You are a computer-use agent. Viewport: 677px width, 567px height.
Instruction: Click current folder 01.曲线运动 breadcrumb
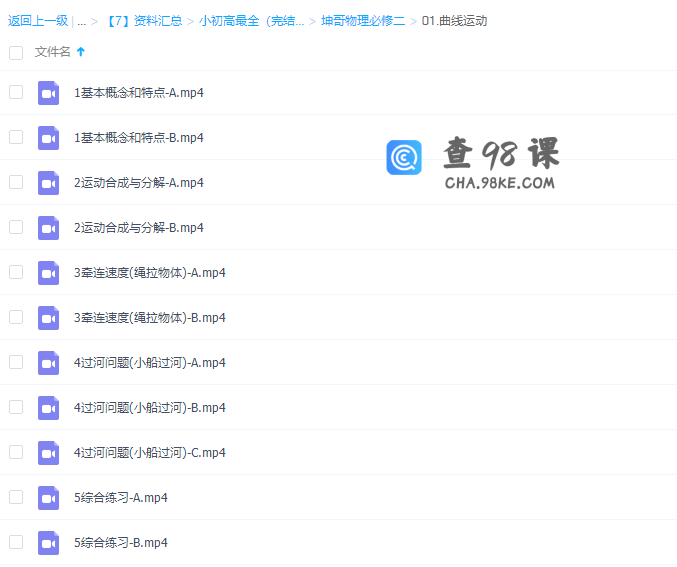[454, 21]
